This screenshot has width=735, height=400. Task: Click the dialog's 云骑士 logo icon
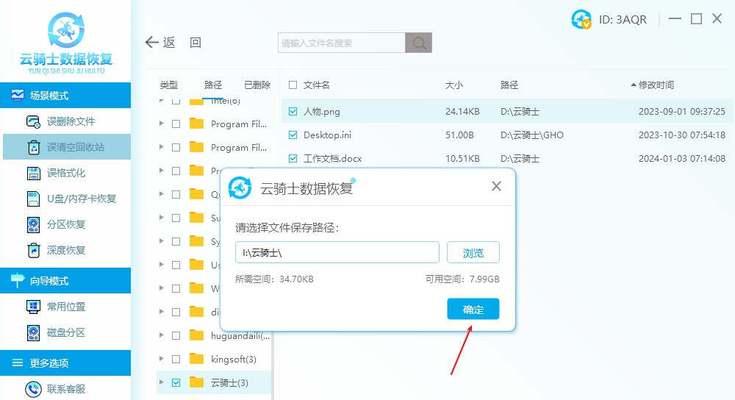click(240, 188)
